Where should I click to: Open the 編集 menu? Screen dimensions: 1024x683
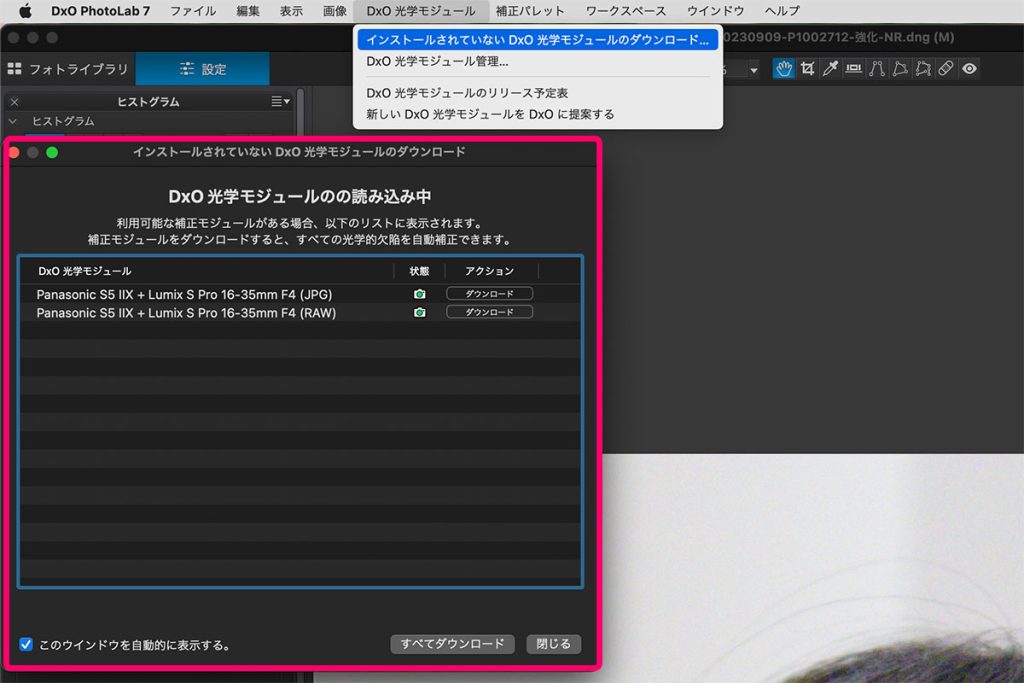pyautogui.click(x=248, y=11)
